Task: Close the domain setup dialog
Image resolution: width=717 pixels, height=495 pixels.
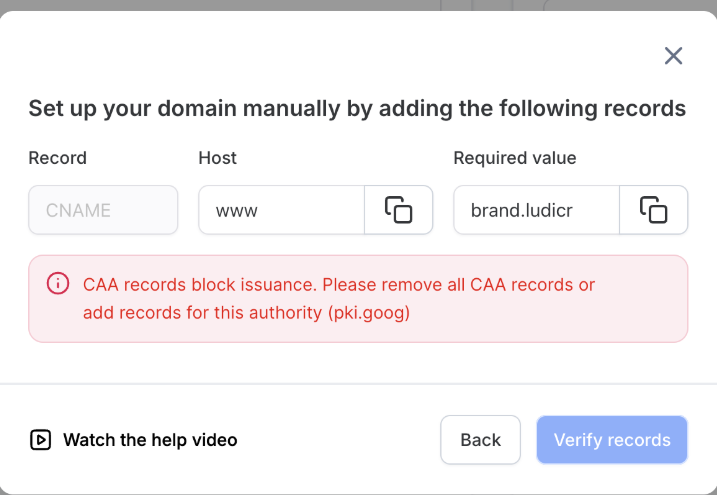Action: coord(673,56)
